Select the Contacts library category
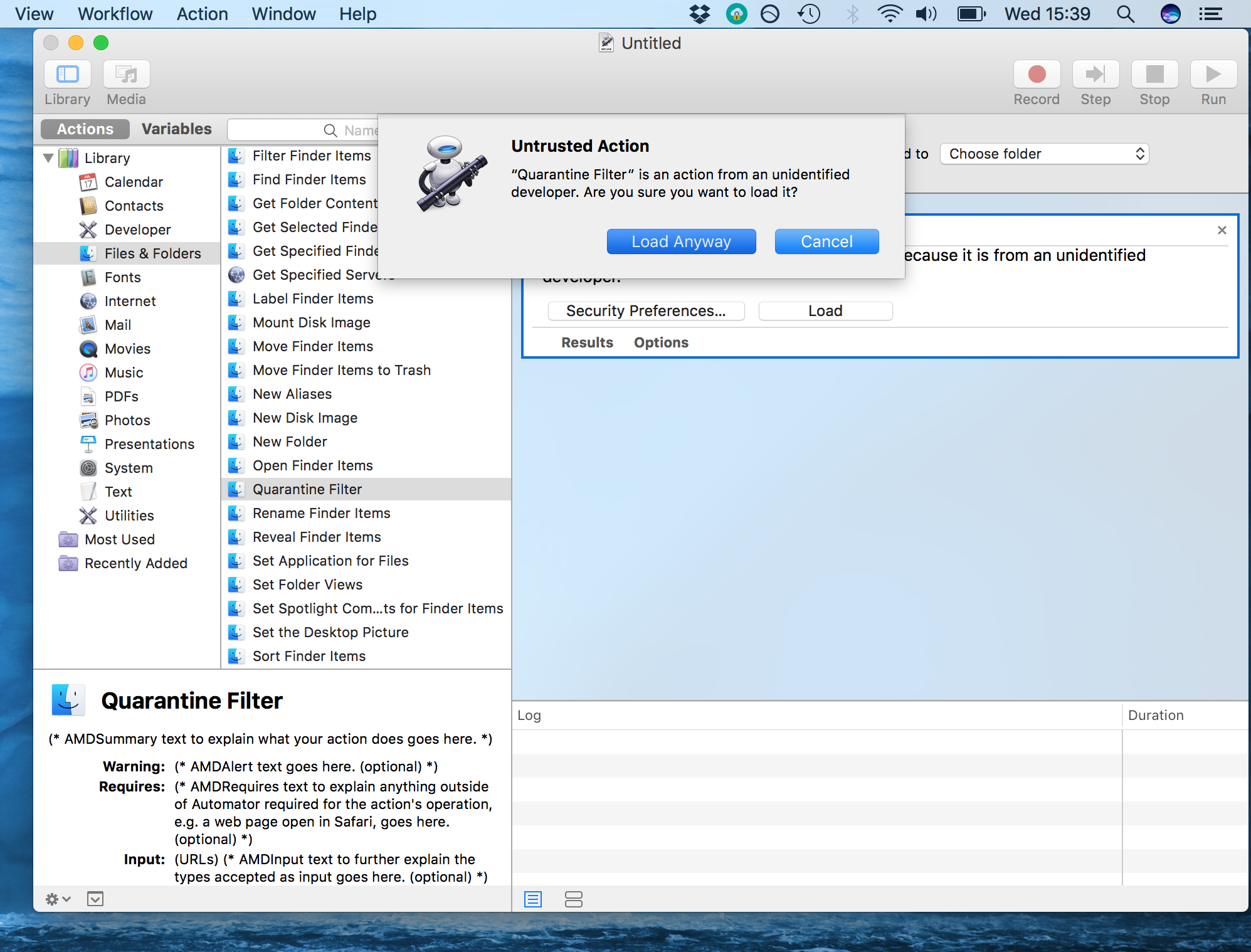Image resolution: width=1251 pixels, height=952 pixels. 127,206
